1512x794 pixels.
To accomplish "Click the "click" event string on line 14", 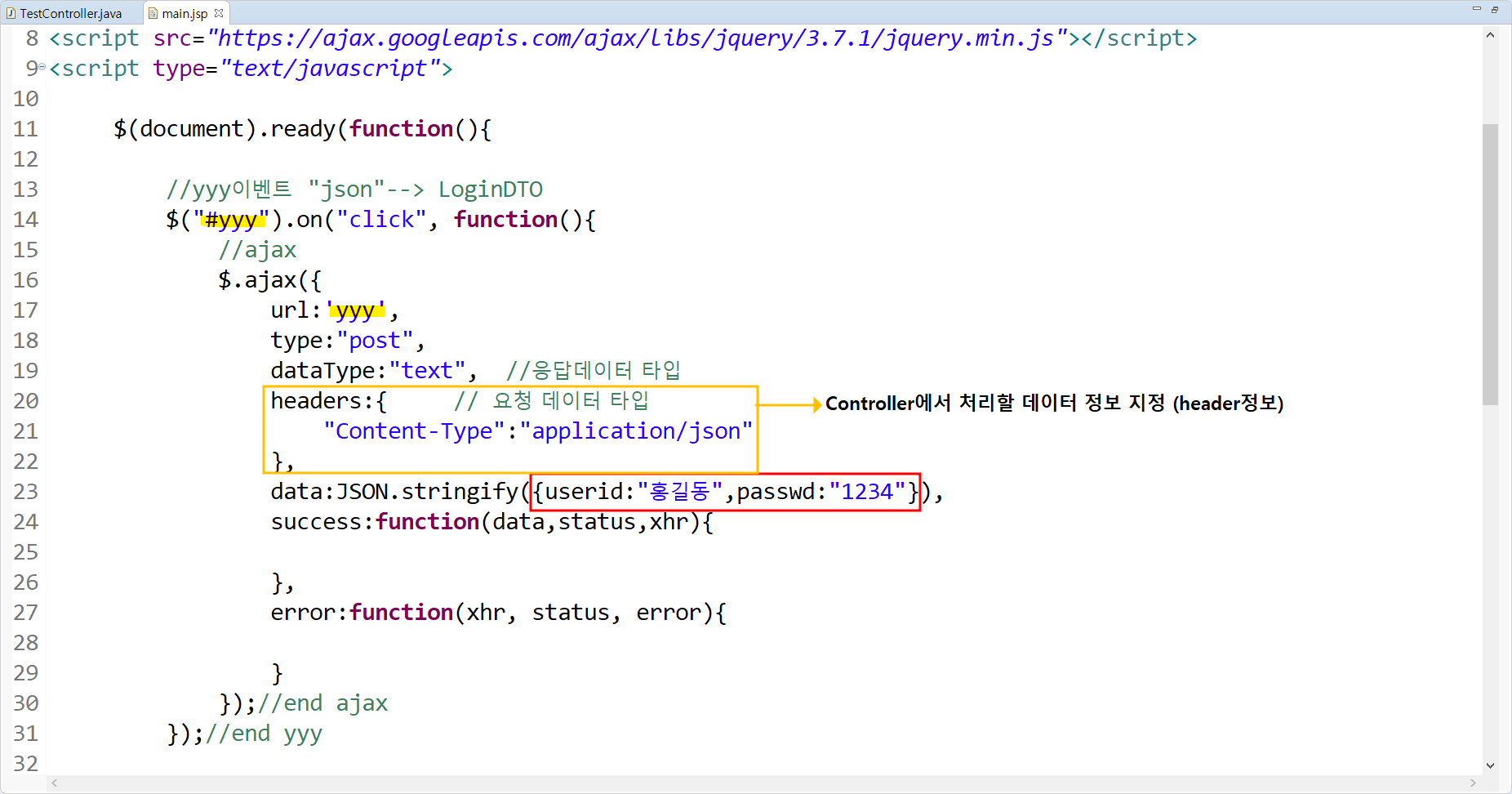I will [x=381, y=220].
